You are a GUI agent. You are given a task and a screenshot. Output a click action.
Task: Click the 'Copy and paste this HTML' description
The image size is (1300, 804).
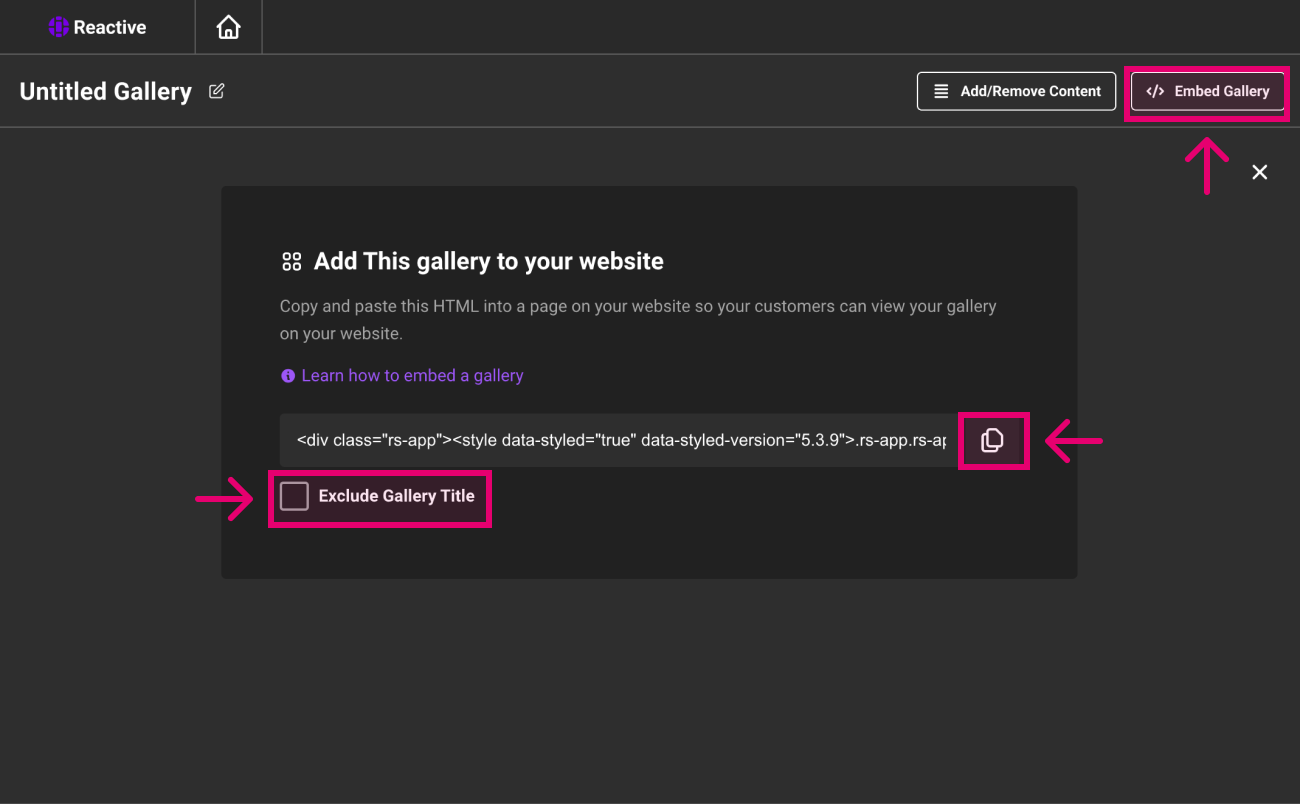coord(638,319)
